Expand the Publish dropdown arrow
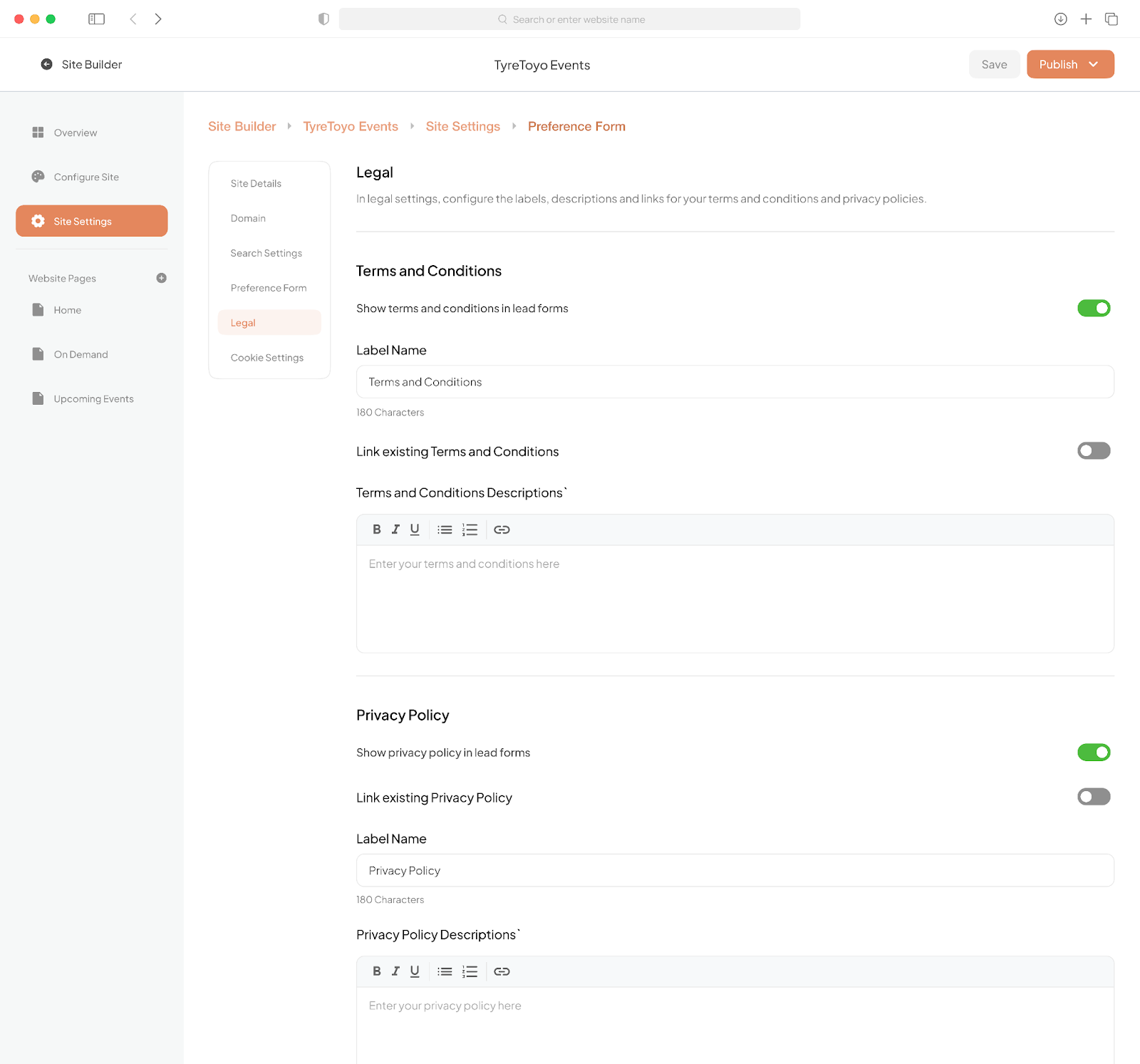Screen dimensions: 1140x1064 pos(1094,64)
